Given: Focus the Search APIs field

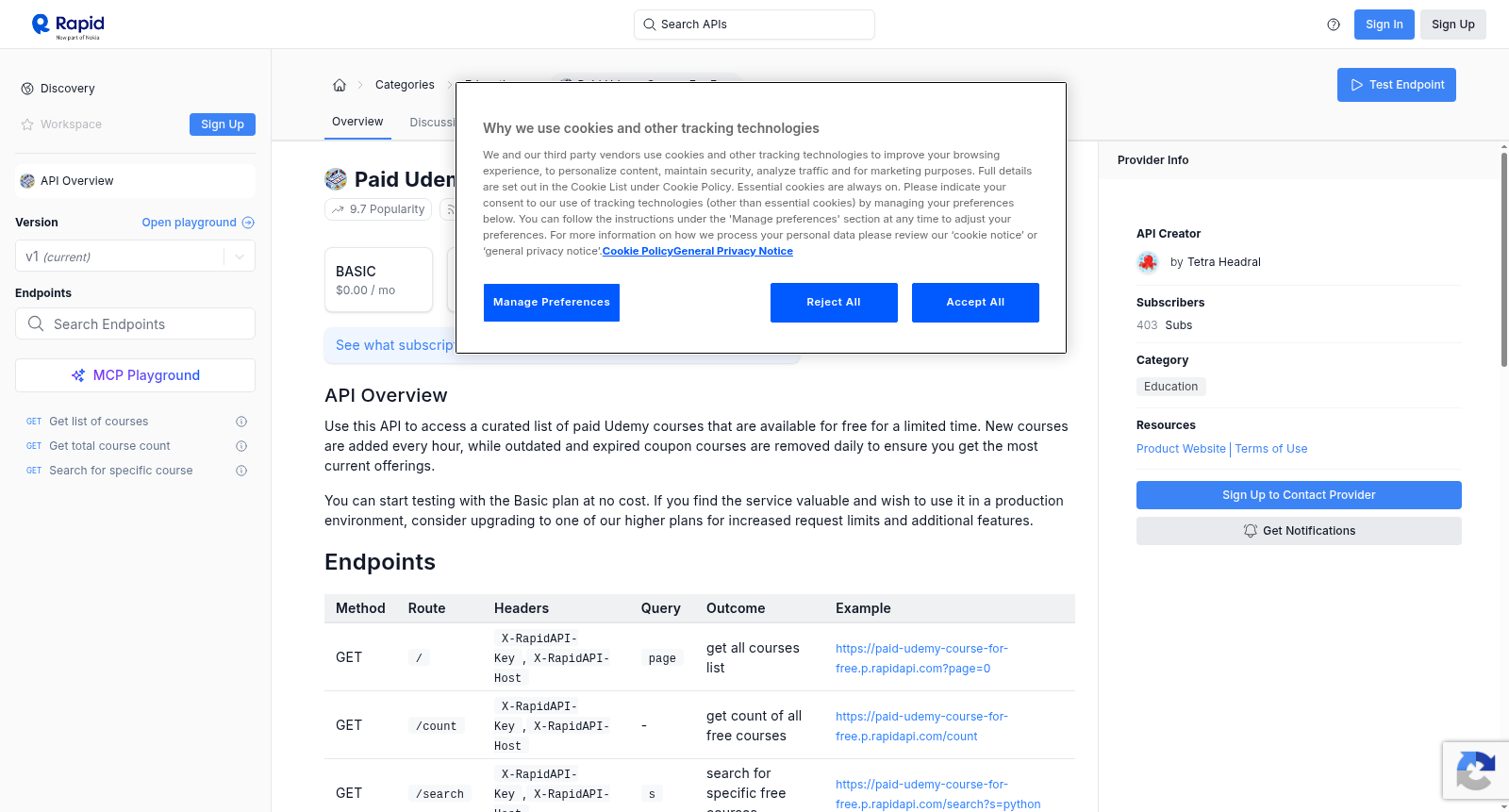Looking at the screenshot, I should pyautogui.click(x=754, y=25).
